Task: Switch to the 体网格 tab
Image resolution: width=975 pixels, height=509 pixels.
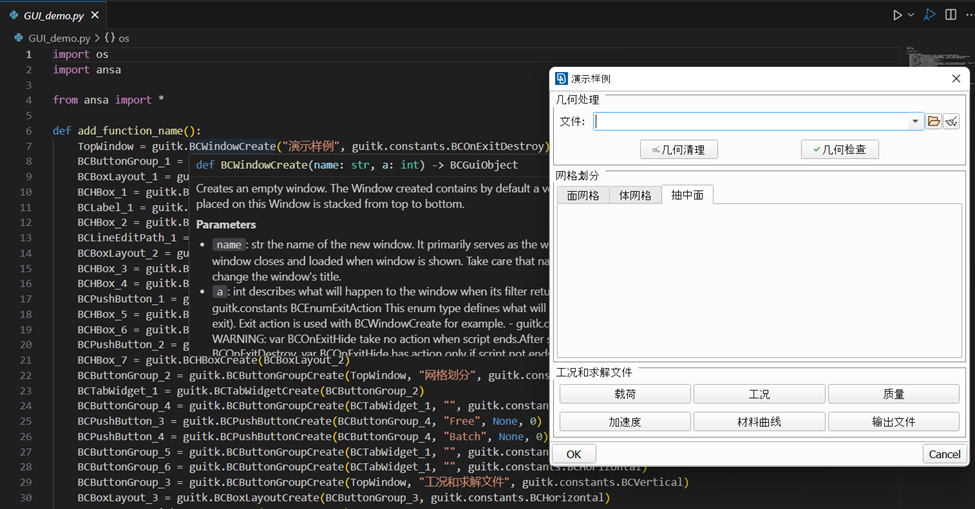Action: [635, 195]
